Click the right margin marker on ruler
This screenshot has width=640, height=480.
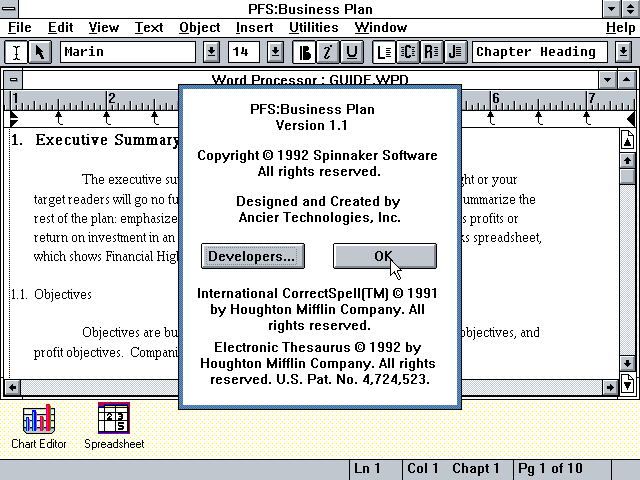(x=631, y=119)
